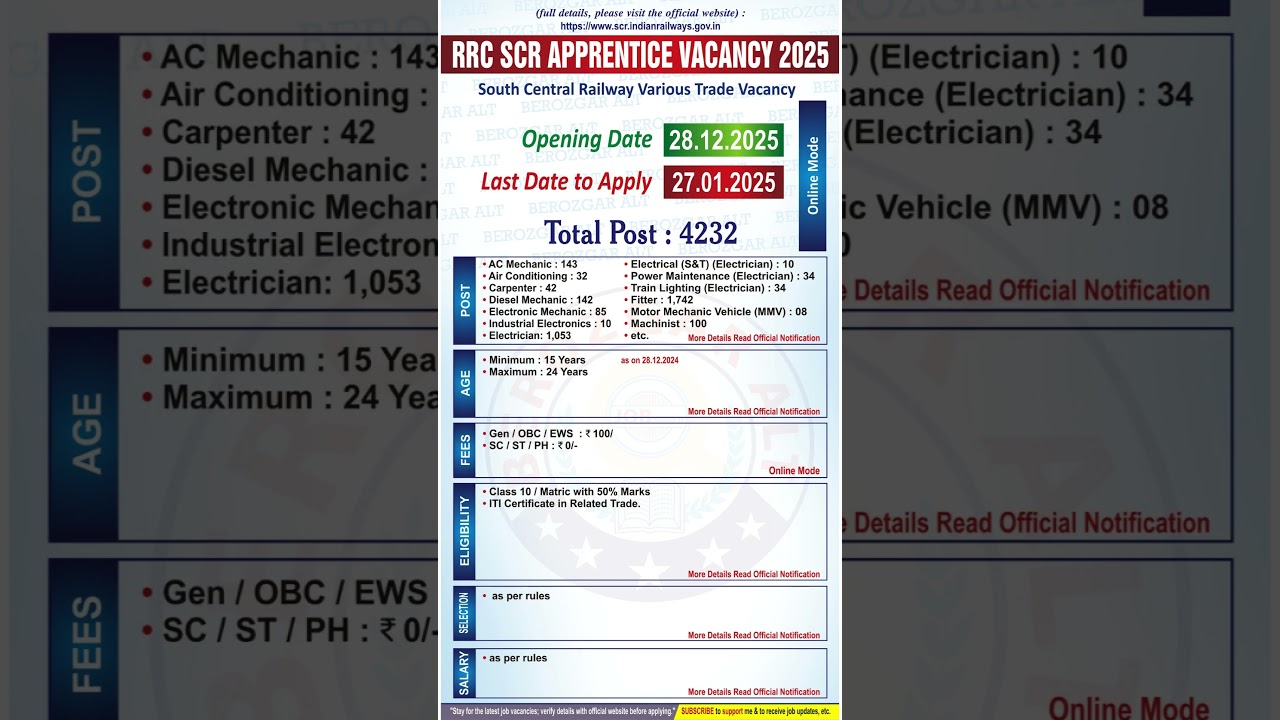
Task: Select 'Minimum : 15 Years' in center poster
Action: click(x=535, y=360)
